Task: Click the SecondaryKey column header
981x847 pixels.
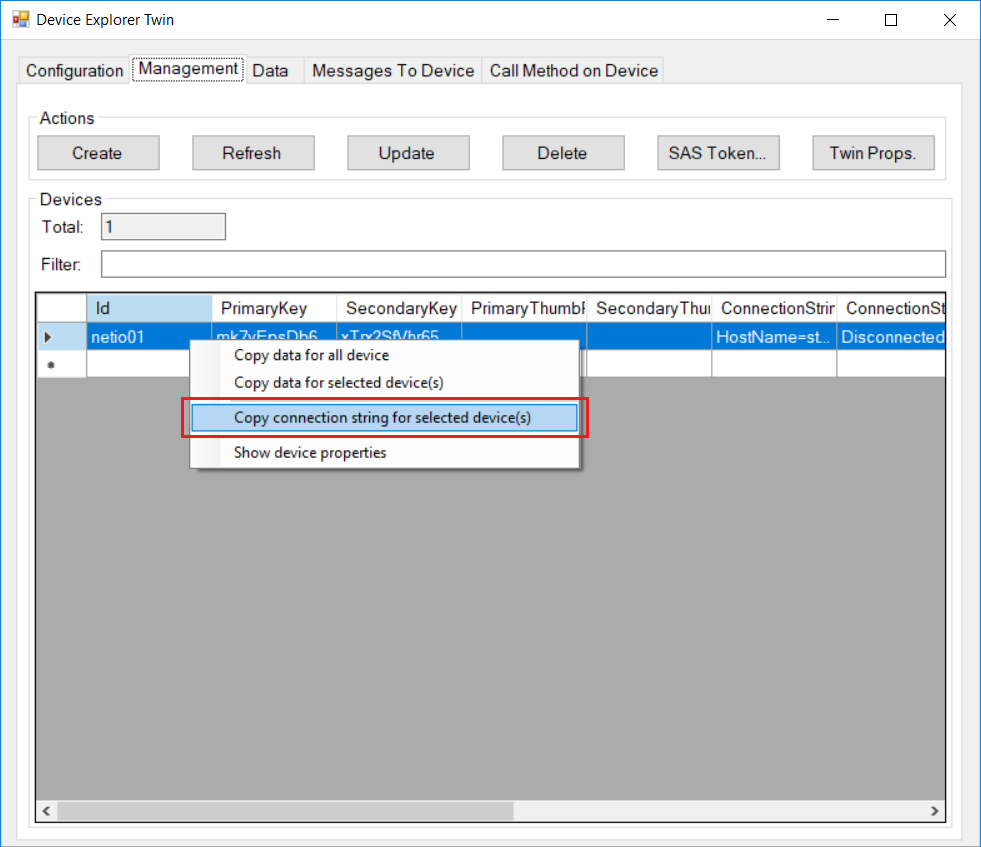Action: [x=399, y=308]
